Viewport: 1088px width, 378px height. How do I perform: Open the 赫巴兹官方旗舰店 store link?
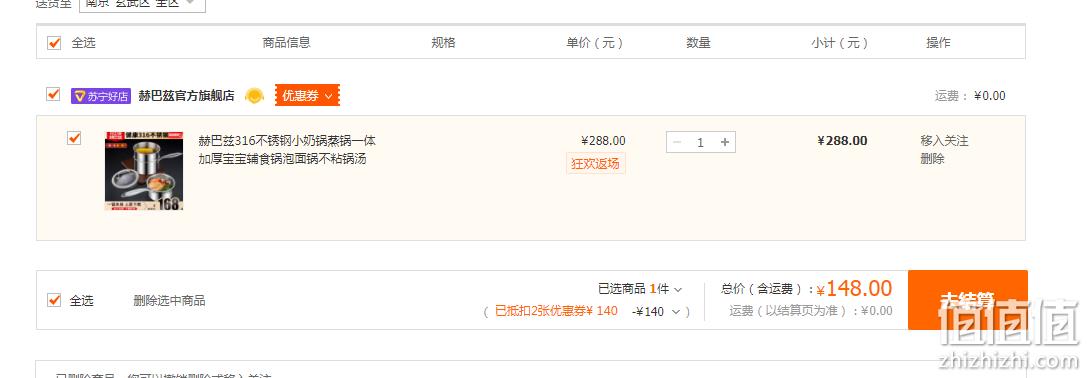point(187,96)
